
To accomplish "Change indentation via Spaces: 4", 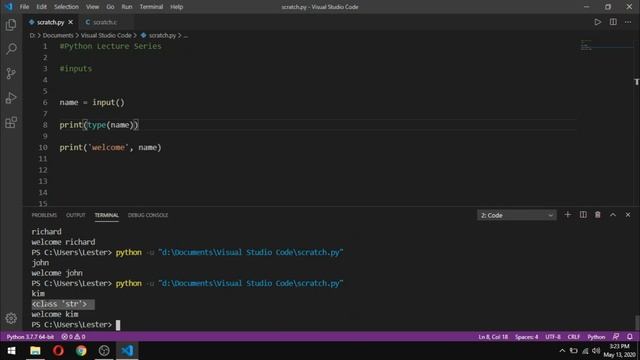I will 527,337.
